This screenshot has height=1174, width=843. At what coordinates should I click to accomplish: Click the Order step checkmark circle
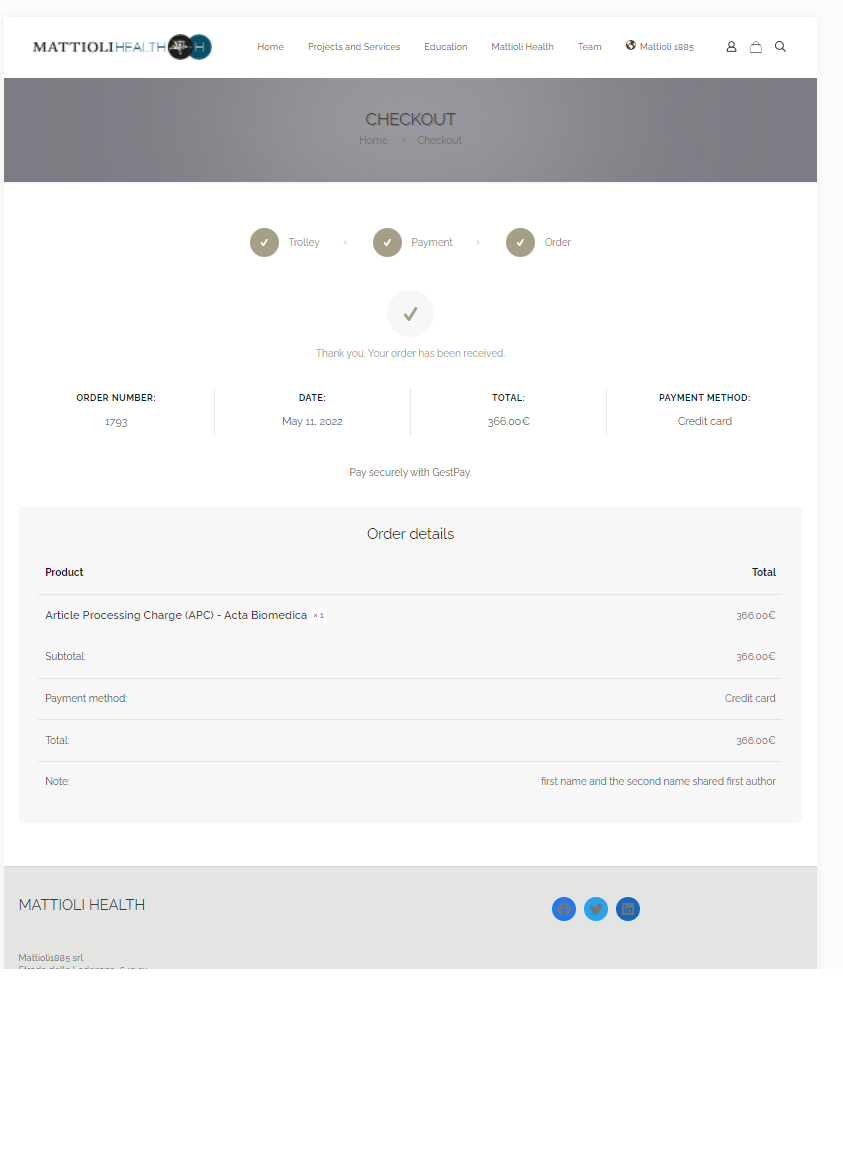point(520,242)
